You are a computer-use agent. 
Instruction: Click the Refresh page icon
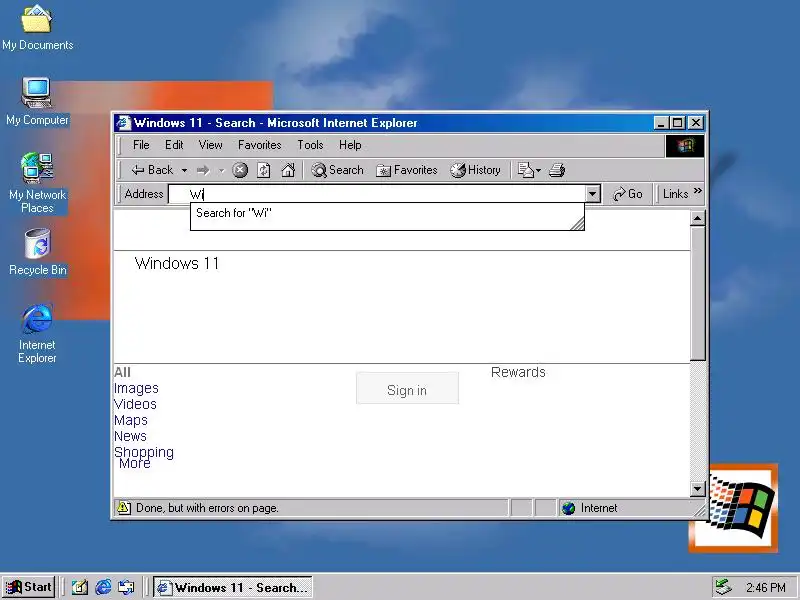pos(264,170)
